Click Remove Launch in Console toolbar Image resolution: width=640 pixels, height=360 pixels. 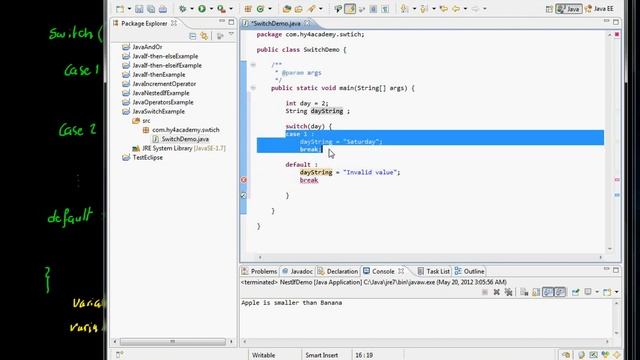[496, 292]
